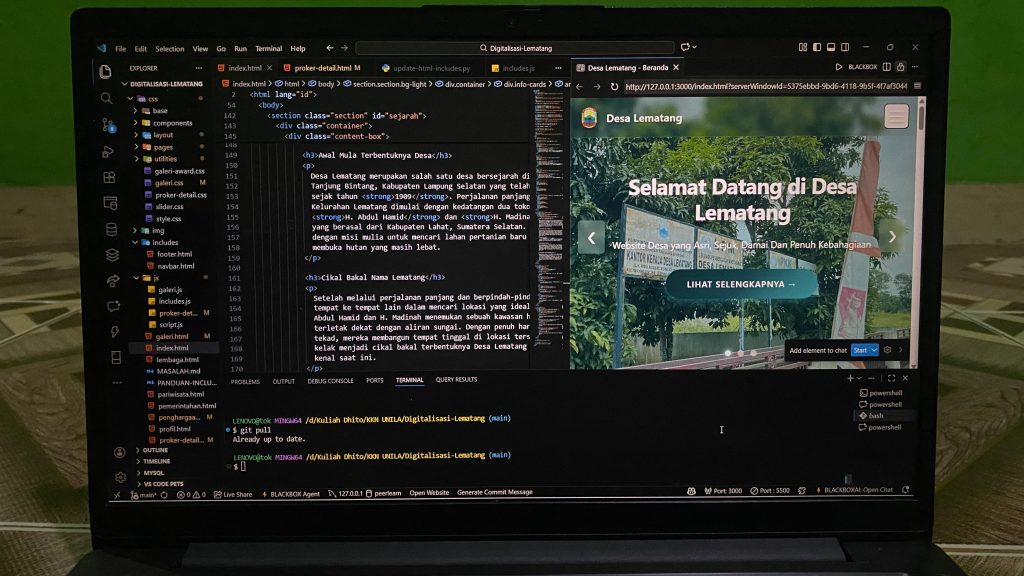Click Generate Commit Message in status bar
The height and width of the screenshot is (576, 1024).
pos(494,492)
